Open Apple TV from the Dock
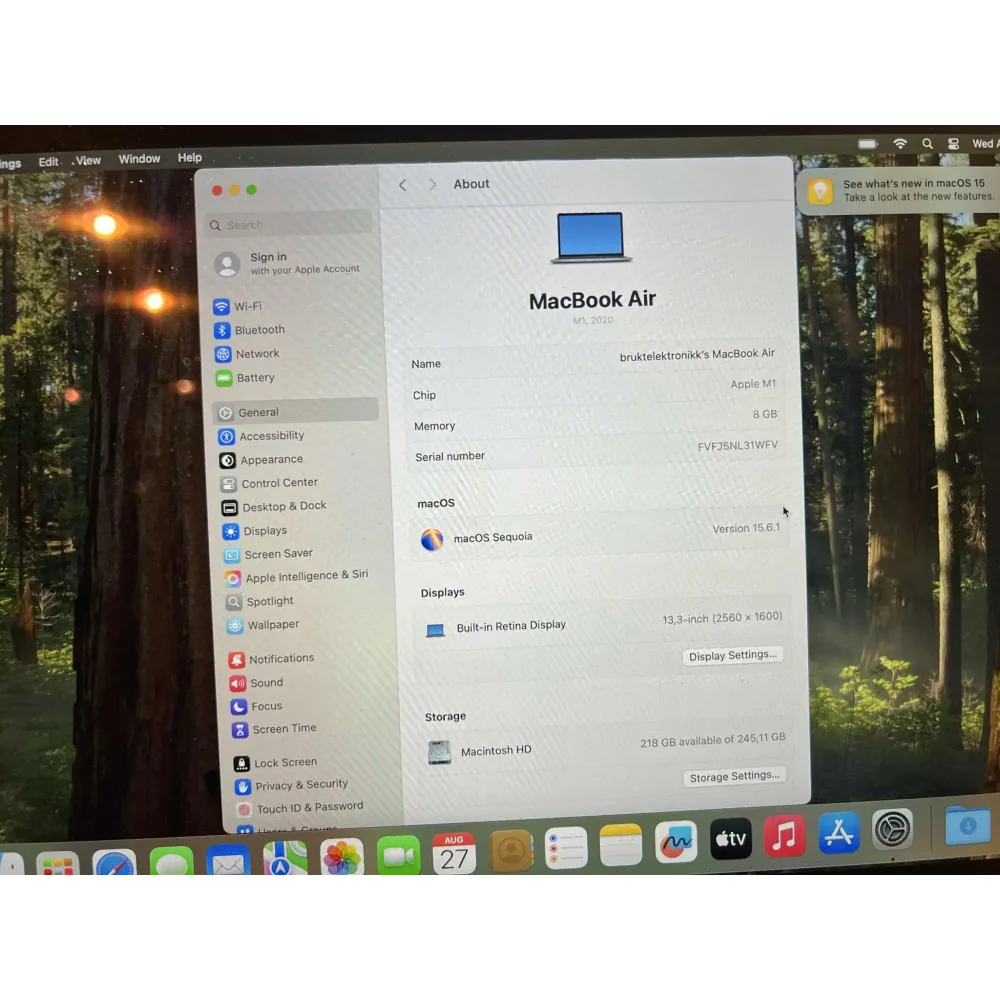The width and height of the screenshot is (1000, 1000). [731, 839]
